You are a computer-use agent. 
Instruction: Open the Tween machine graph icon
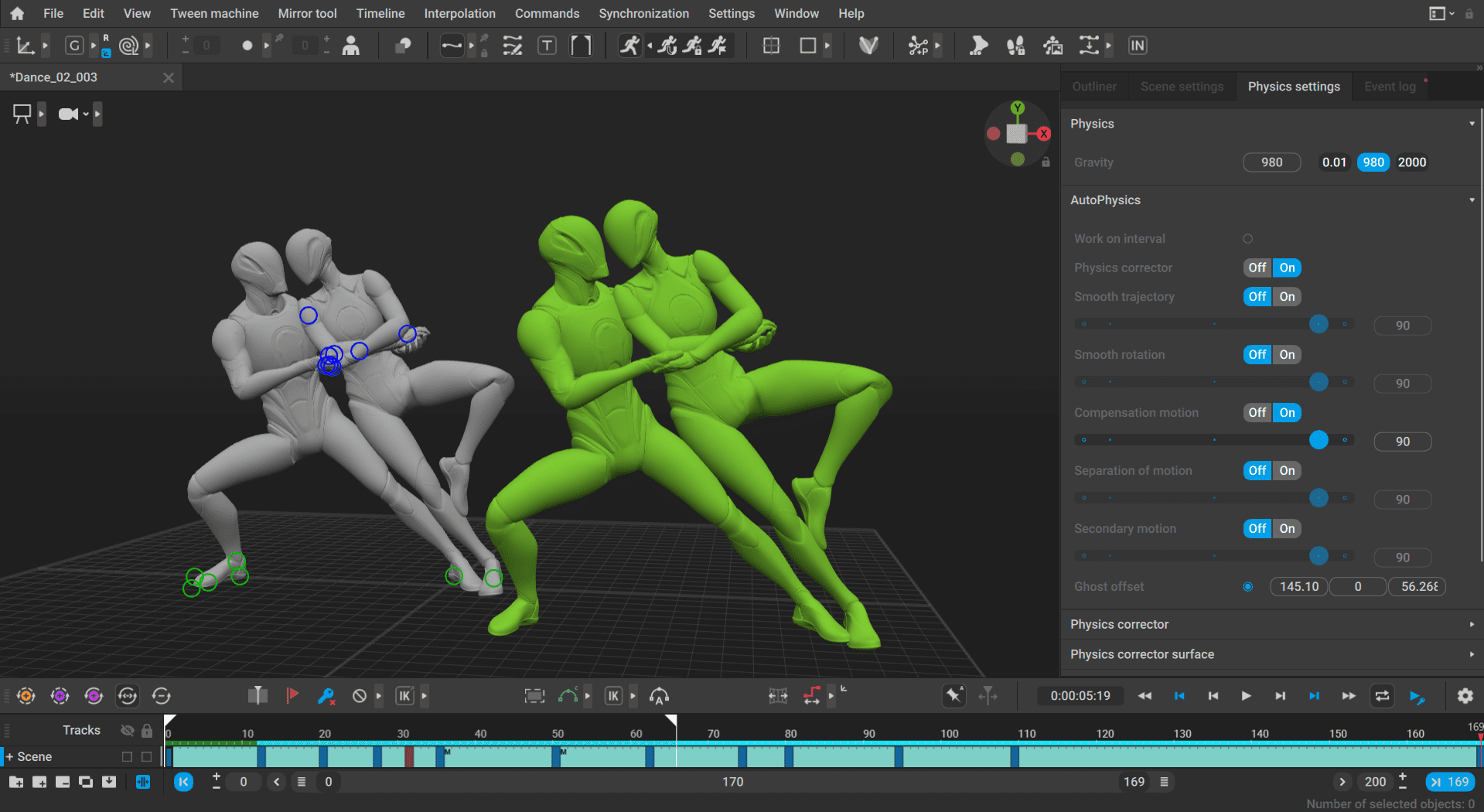coord(26,45)
